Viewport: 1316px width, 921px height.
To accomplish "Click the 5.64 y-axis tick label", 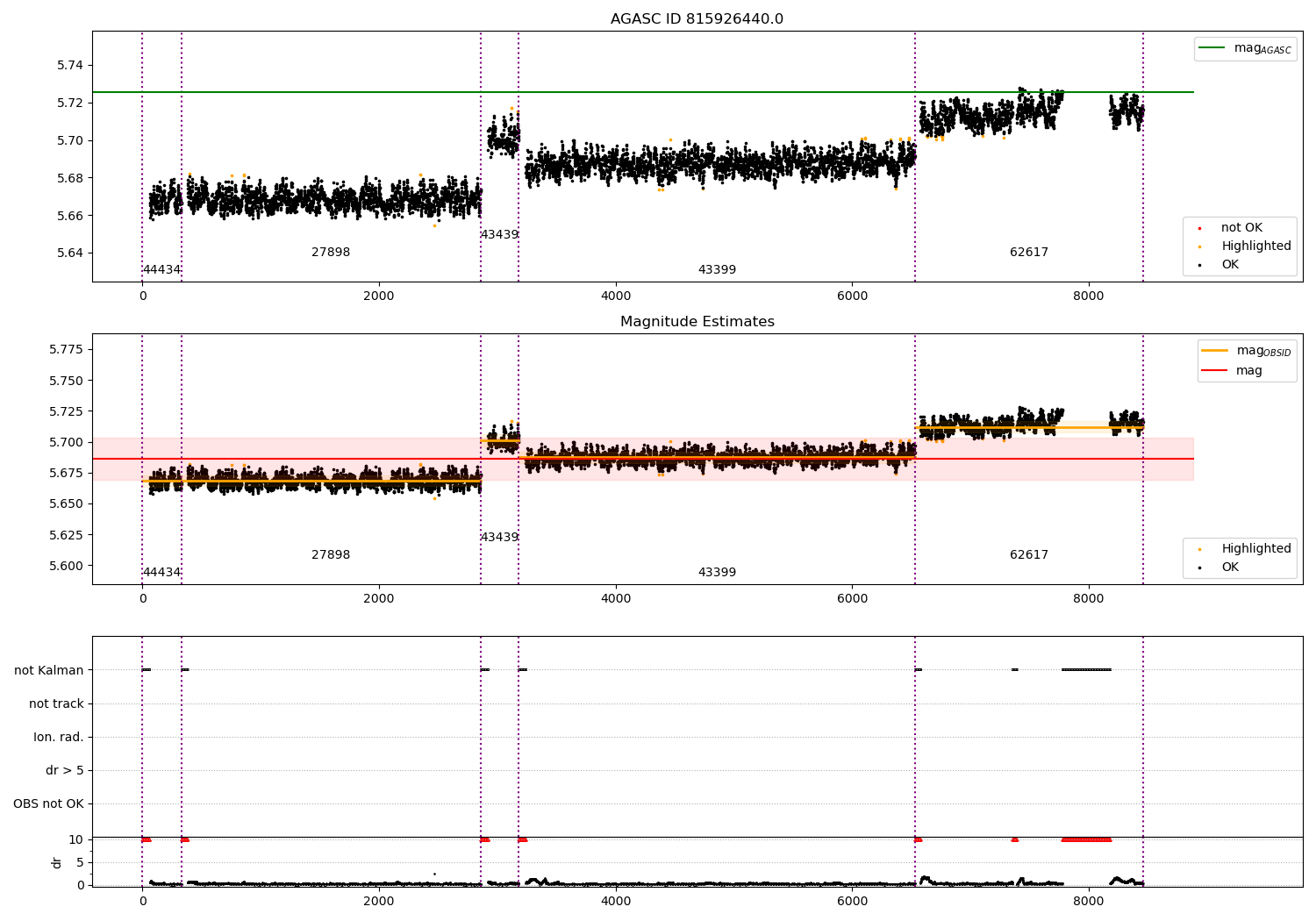I will (70, 253).
